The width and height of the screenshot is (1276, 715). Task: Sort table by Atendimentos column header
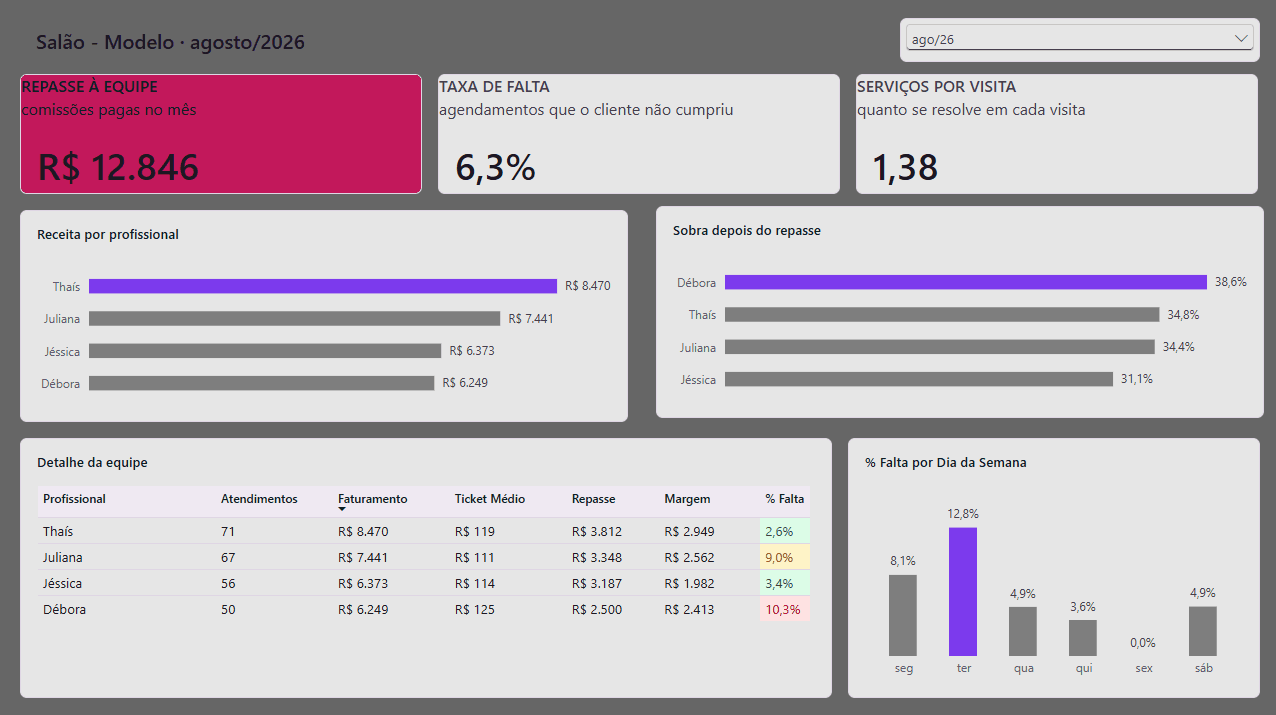click(x=259, y=499)
